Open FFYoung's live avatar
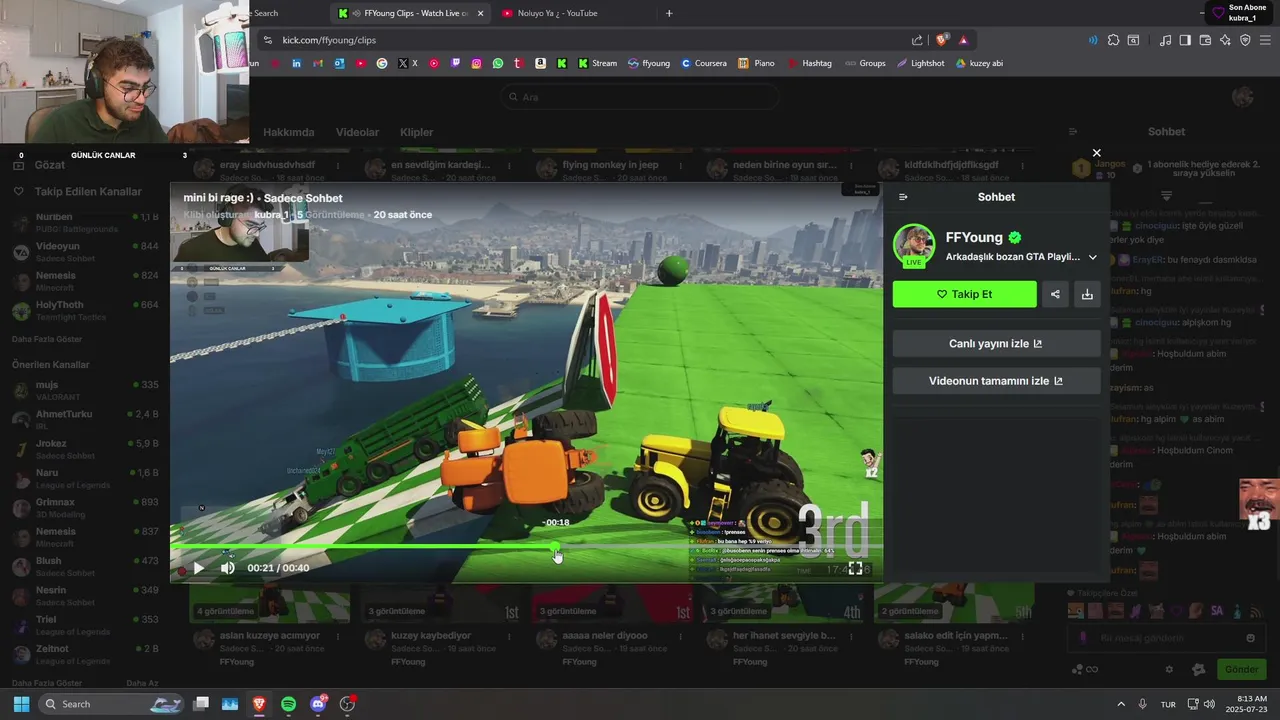The height and width of the screenshot is (720, 1280). click(x=914, y=246)
